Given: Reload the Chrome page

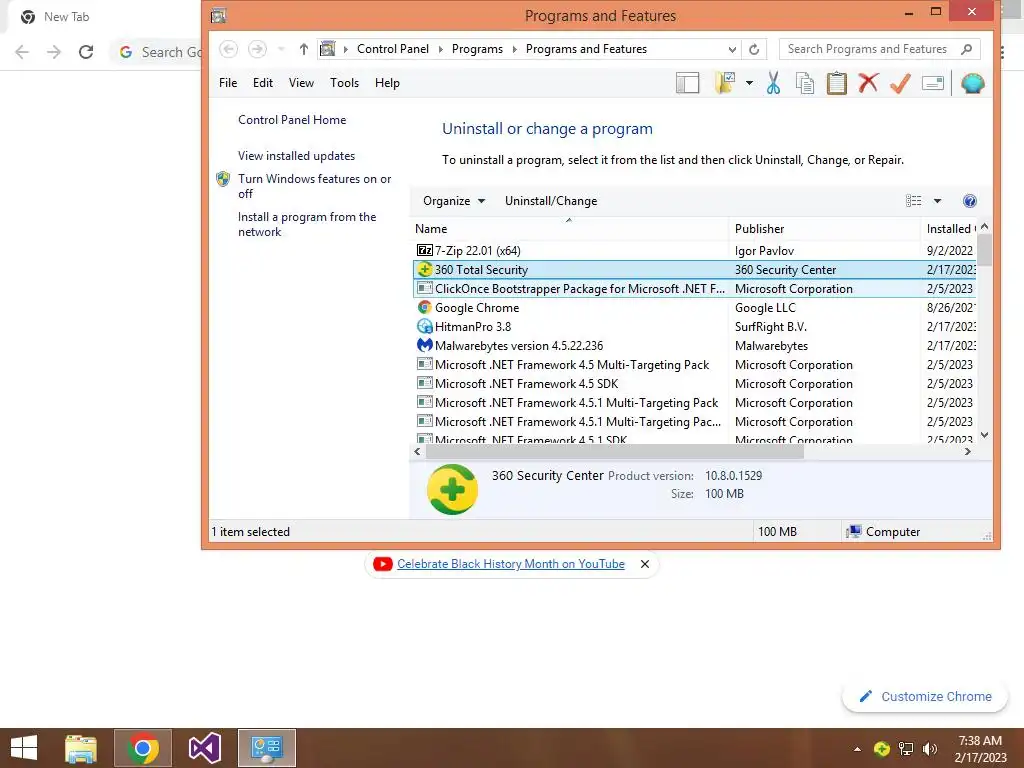Looking at the screenshot, I should click(x=86, y=52).
